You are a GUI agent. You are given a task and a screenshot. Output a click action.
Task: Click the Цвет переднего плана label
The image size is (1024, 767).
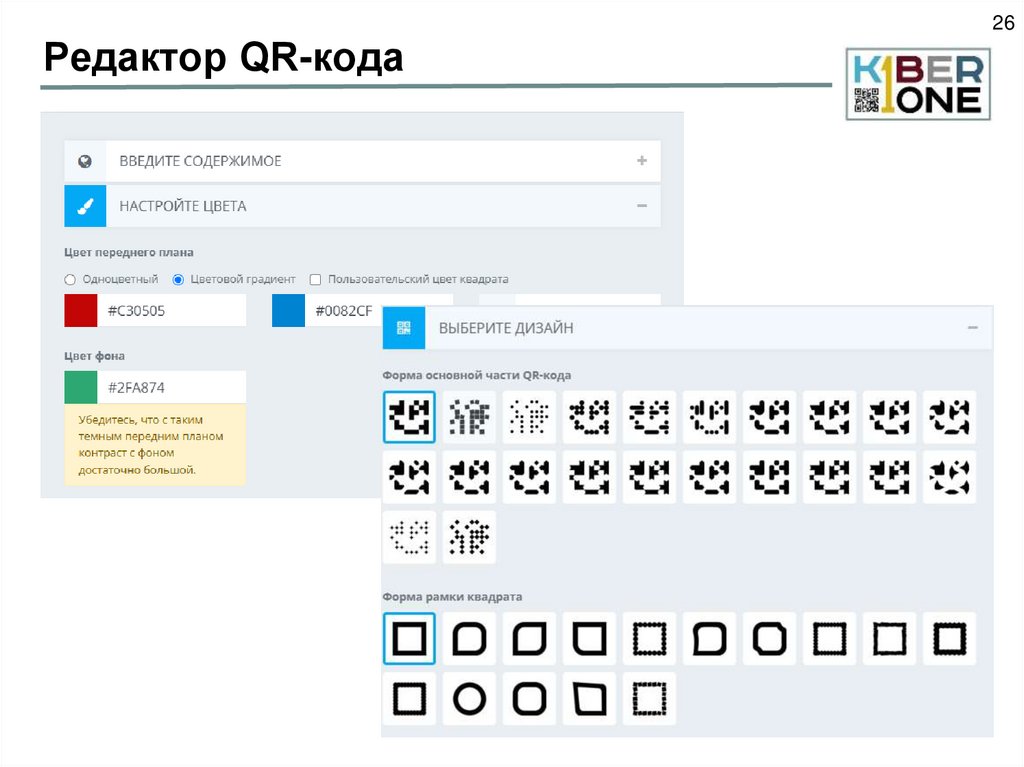tap(129, 252)
